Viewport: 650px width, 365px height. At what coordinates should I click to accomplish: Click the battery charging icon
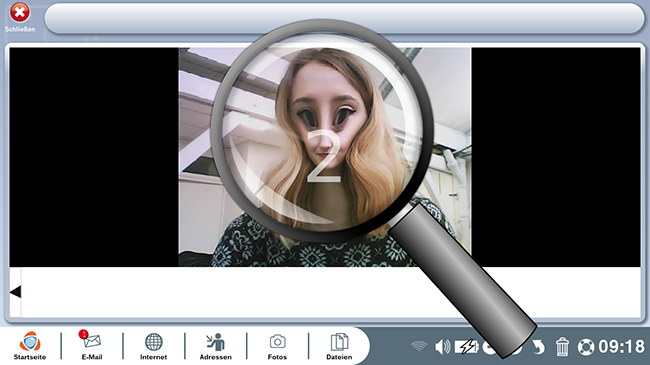pyautogui.click(x=466, y=347)
